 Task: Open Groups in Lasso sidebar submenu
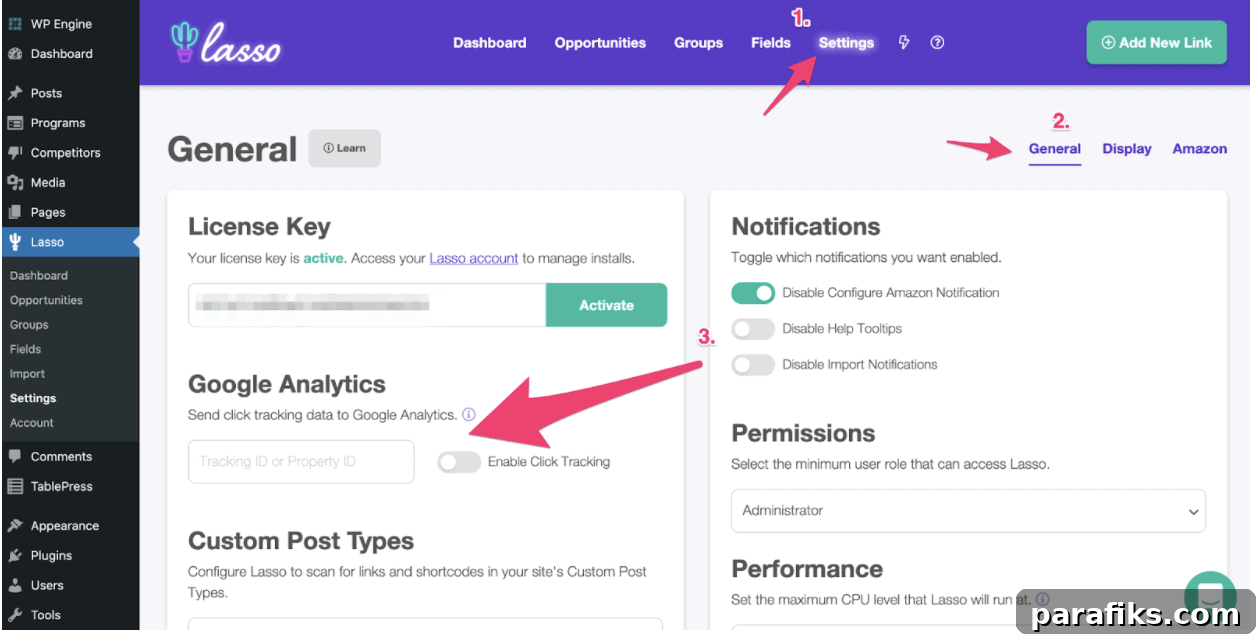tap(29, 325)
